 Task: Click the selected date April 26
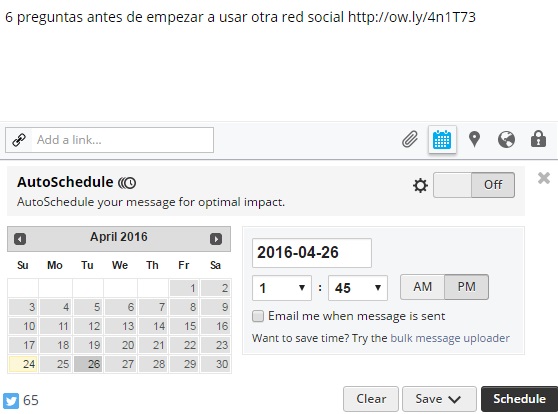click(x=88, y=364)
